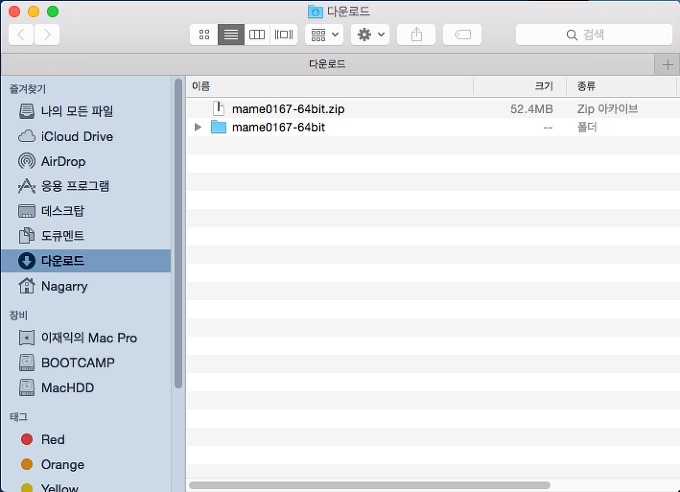Click the sidebar vertical scrollbar
Viewport: 680px width, 492px height.
(x=178, y=233)
